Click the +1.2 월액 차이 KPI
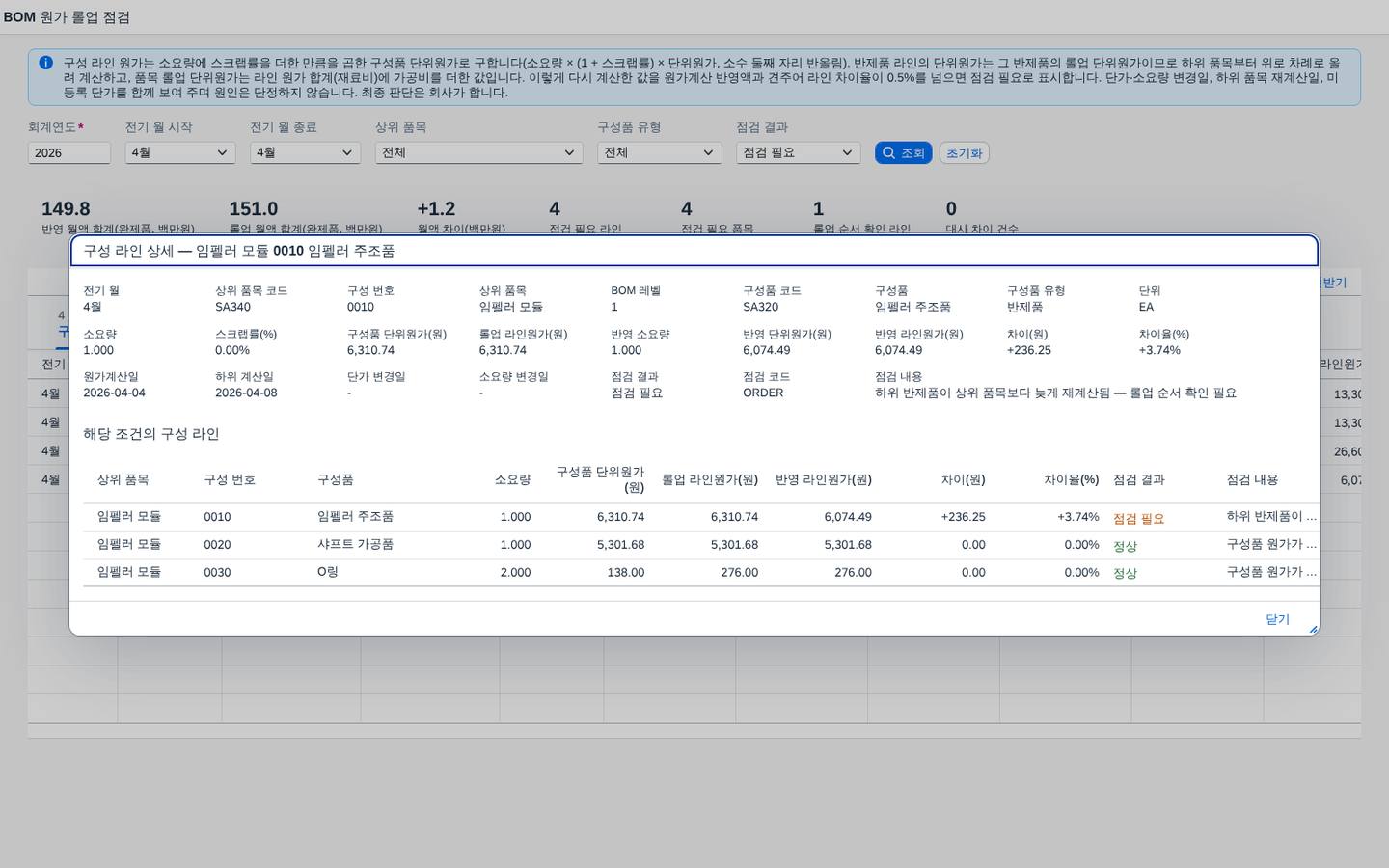The image size is (1389, 868). [436, 209]
